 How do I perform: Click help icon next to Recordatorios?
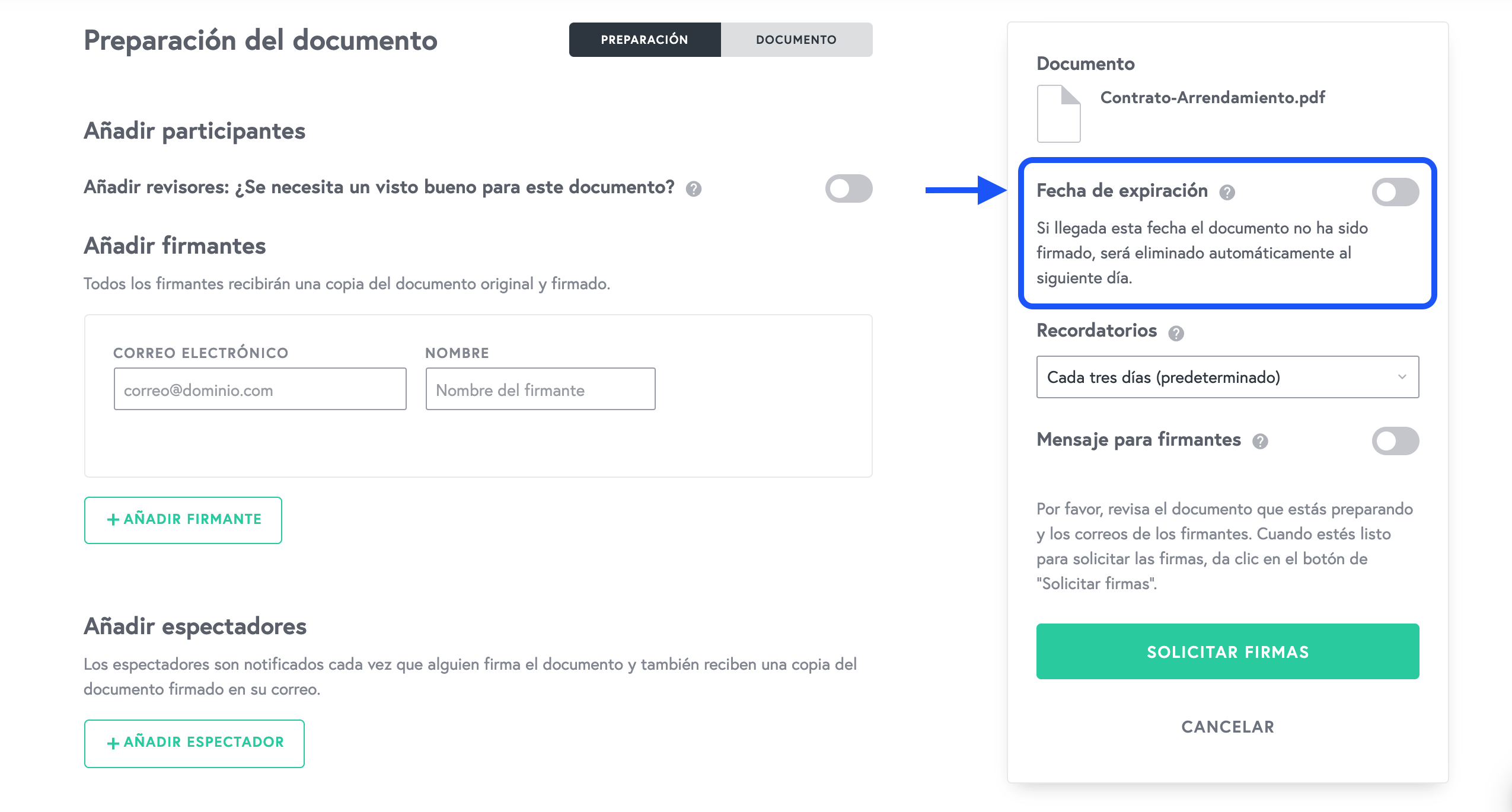pyautogui.click(x=1176, y=334)
